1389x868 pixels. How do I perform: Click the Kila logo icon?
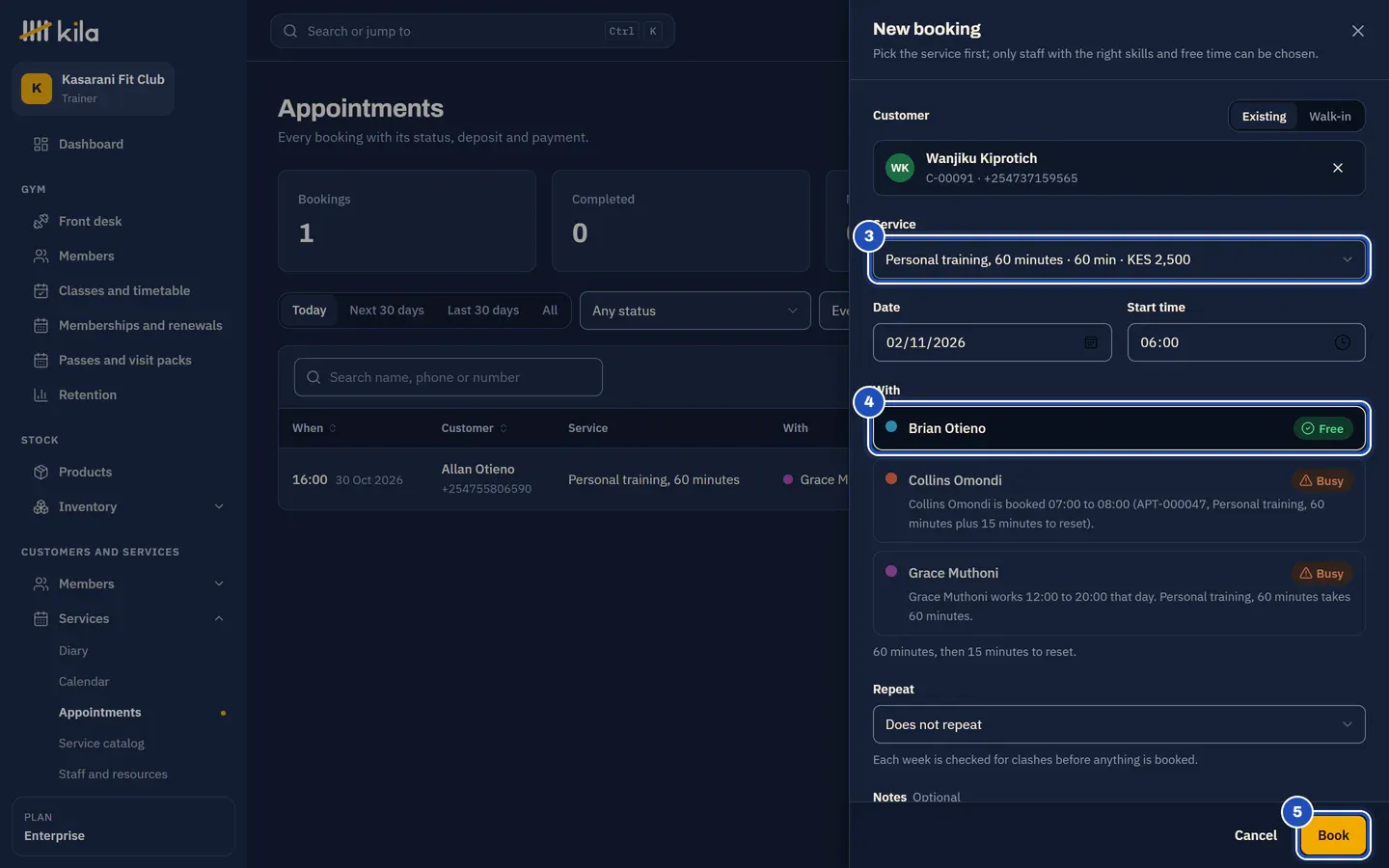coord(36,31)
